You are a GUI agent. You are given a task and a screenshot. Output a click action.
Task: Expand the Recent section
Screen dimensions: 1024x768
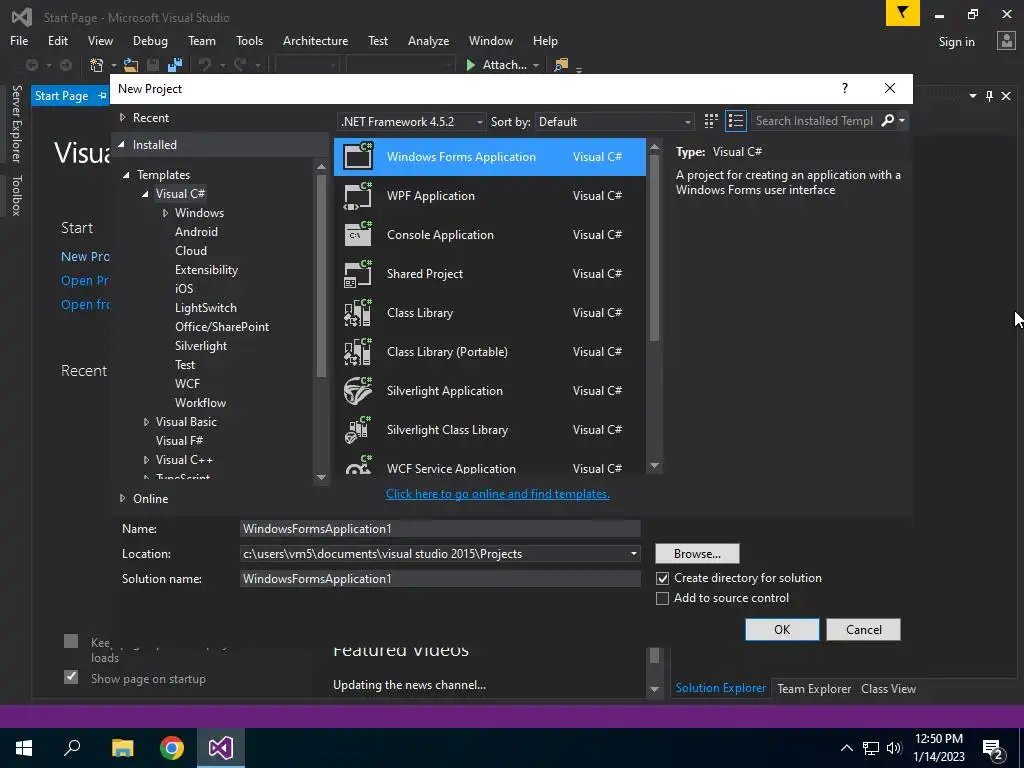pos(122,118)
